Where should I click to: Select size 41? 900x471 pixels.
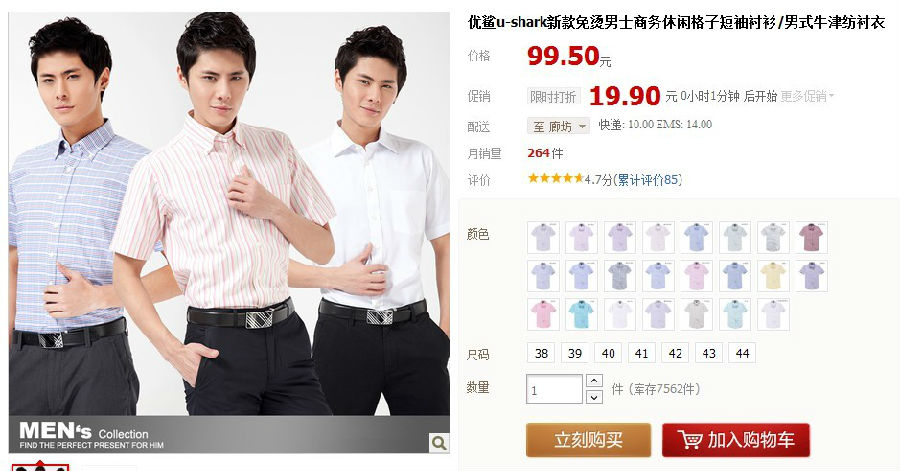point(642,353)
